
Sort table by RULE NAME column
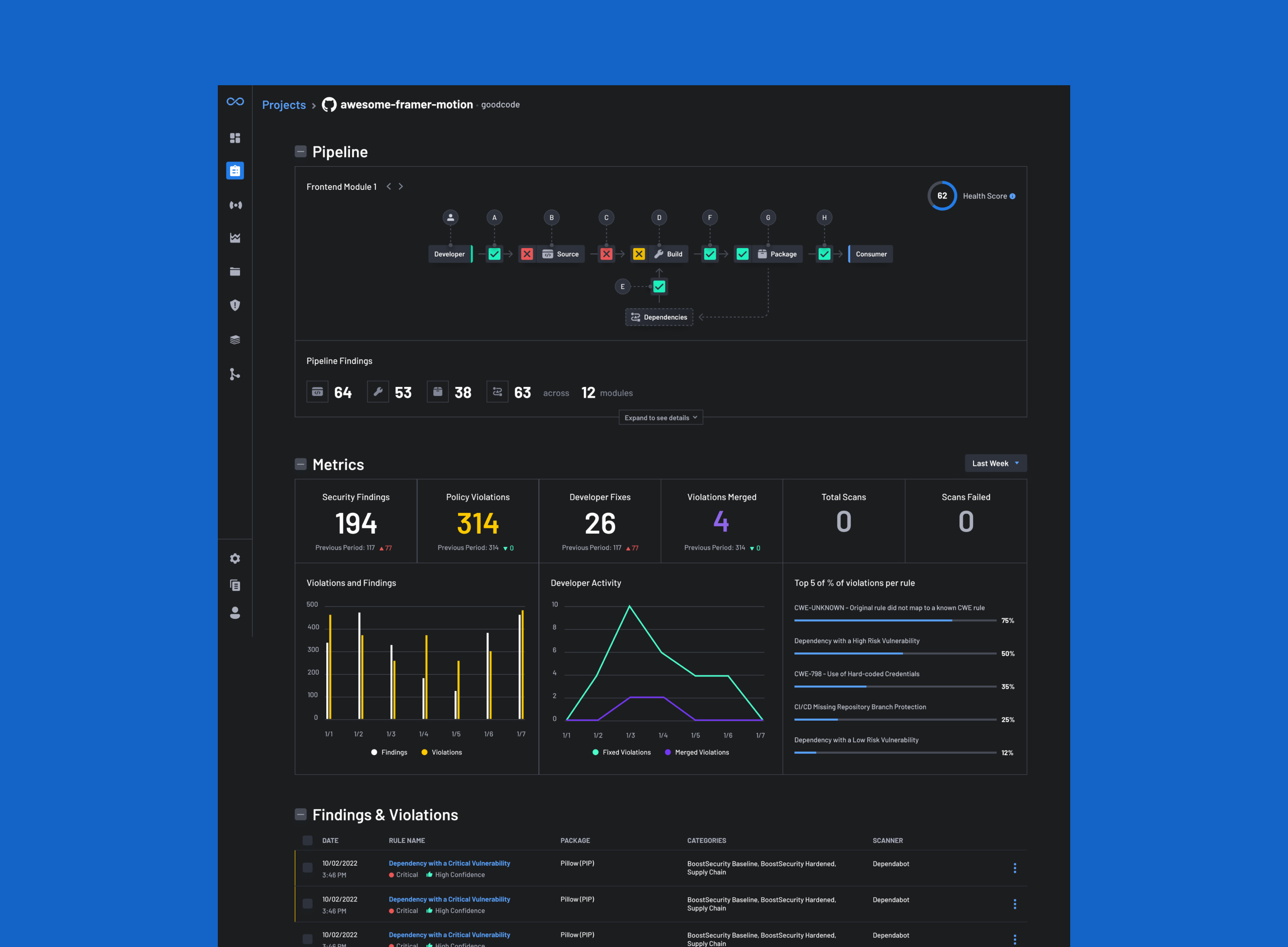click(407, 840)
